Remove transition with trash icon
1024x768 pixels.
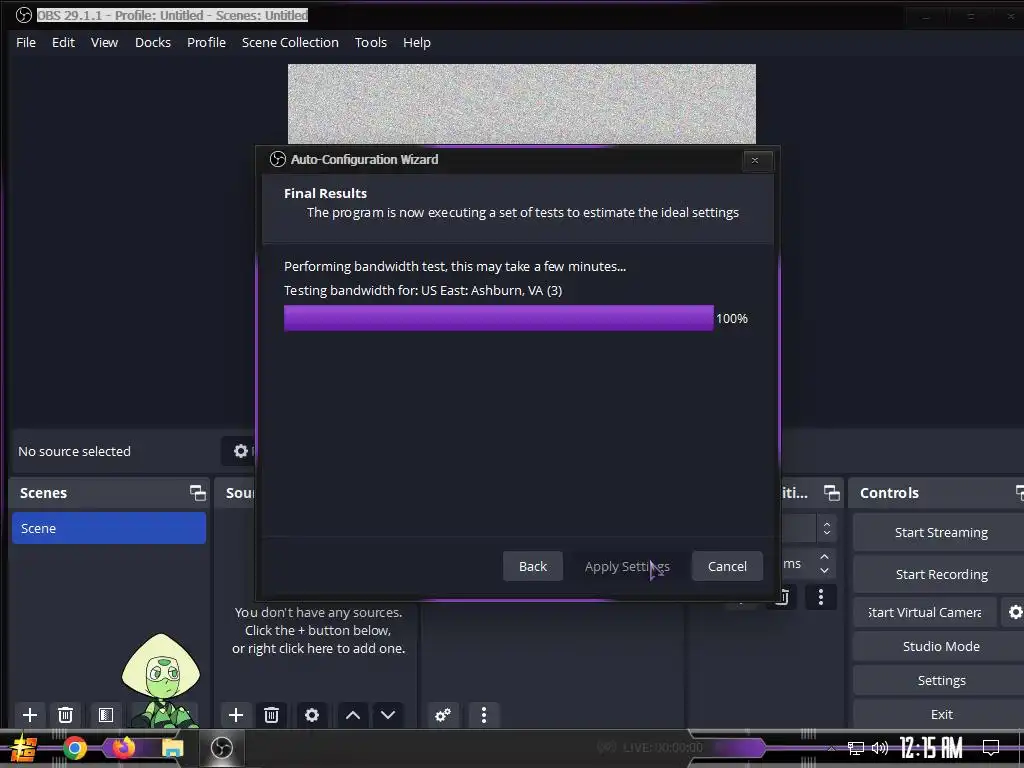click(784, 596)
